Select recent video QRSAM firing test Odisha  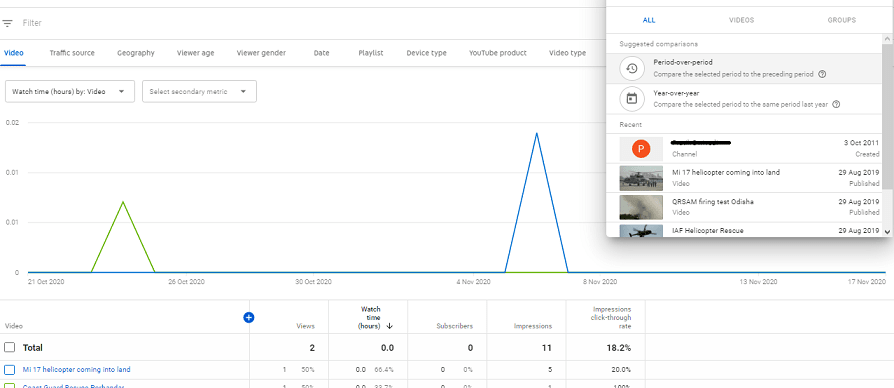point(743,207)
